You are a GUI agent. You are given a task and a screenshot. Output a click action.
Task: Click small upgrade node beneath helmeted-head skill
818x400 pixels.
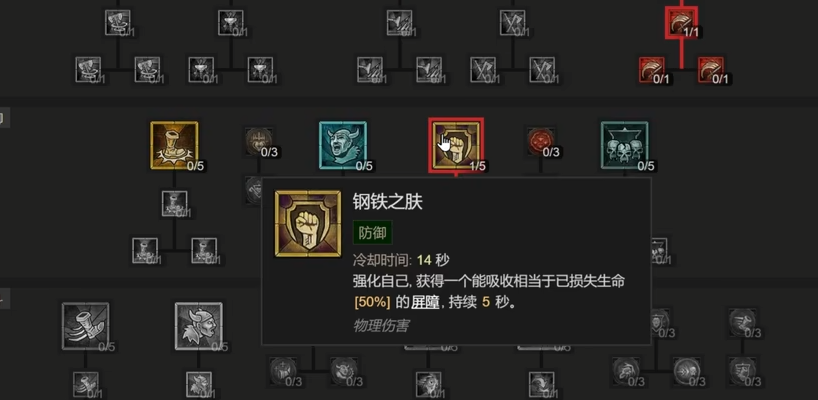click(199, 384)
